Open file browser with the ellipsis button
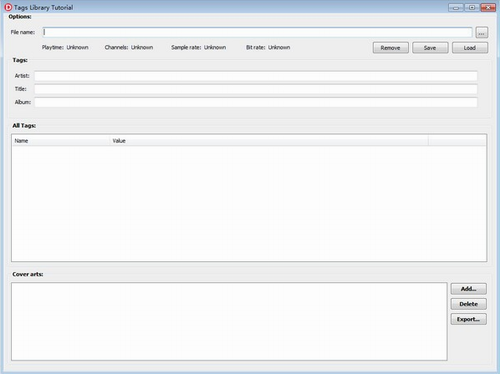This screenshot has height=374, width=500. tap(481, 33)
